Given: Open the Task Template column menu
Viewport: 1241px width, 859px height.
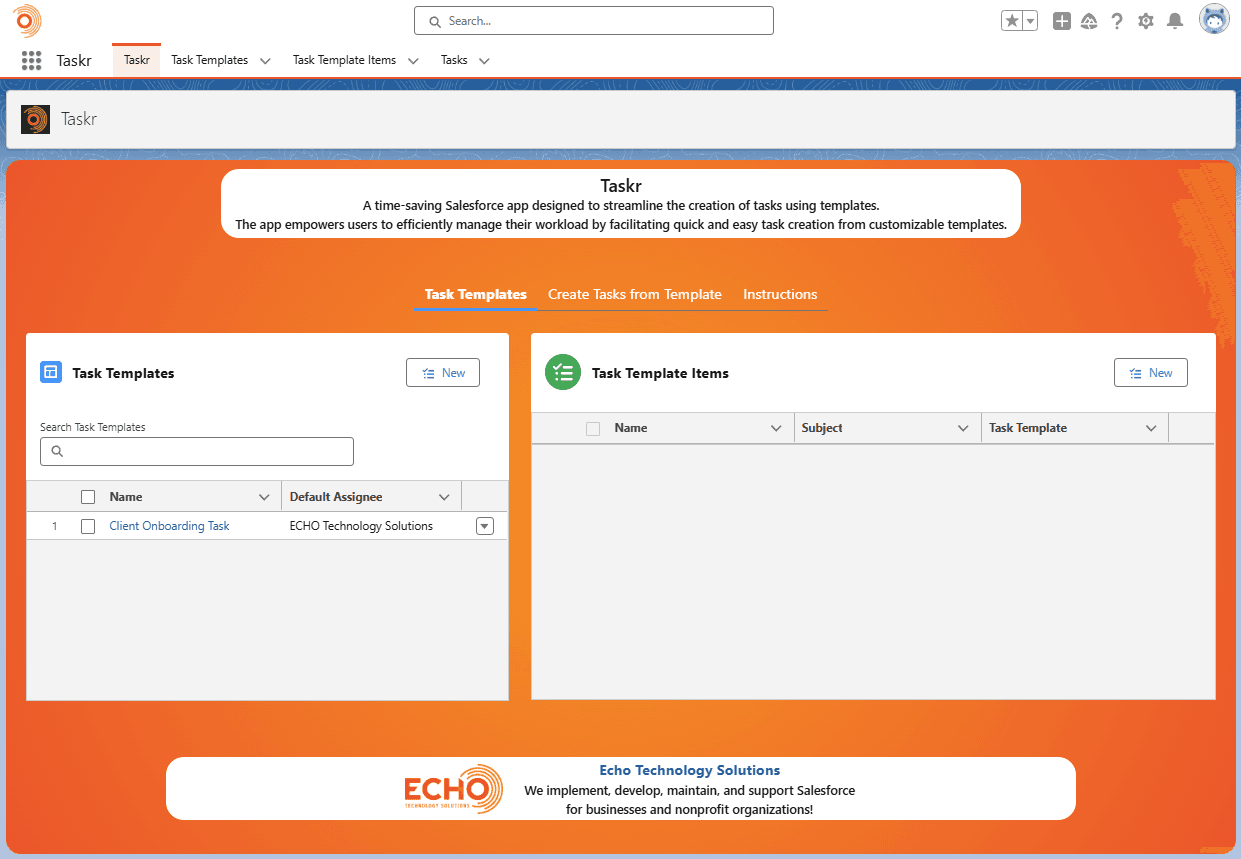Looking at the screenshot, I should coord(1150,428).
